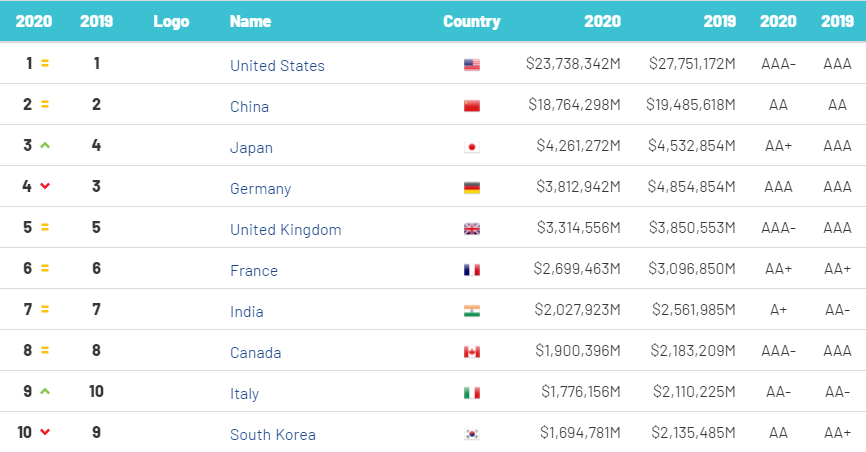
Task: Click the France flag icon
Action: (x=472, y=270)
